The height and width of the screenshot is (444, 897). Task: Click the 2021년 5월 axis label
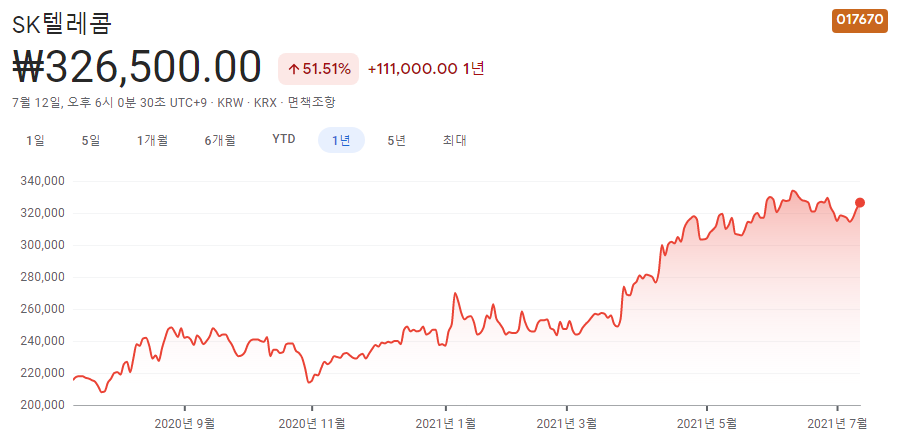pyautogui.click(x=707, y=424)
